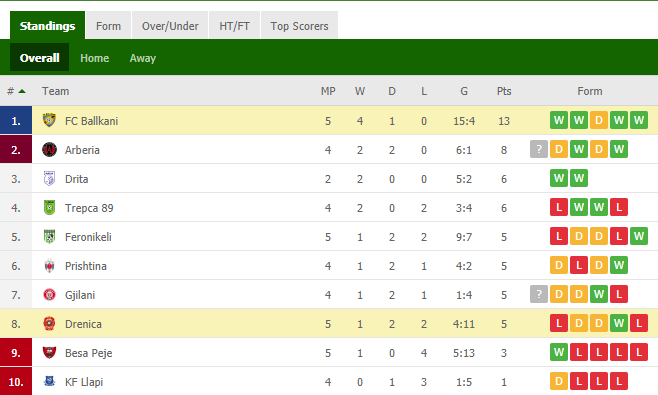The height and width of the screenshot is (395, 658).
Task: Select the Away standings filter
Action: [x=143, y=58]
